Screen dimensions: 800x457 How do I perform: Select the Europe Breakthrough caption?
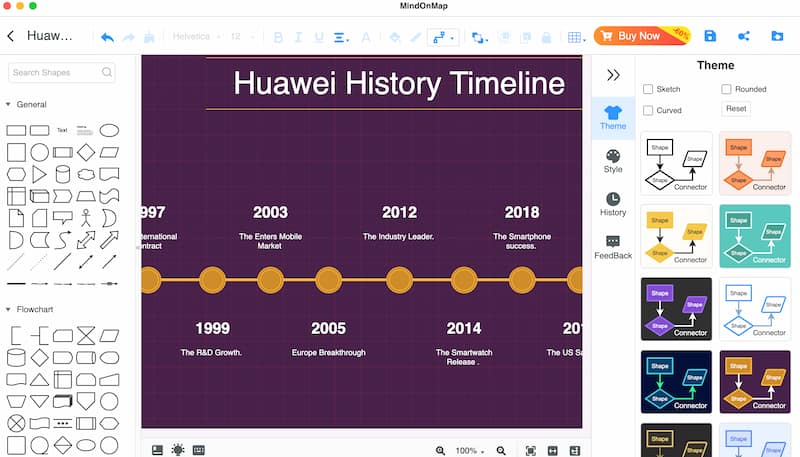pyautogui.click(x=329, y=352)
